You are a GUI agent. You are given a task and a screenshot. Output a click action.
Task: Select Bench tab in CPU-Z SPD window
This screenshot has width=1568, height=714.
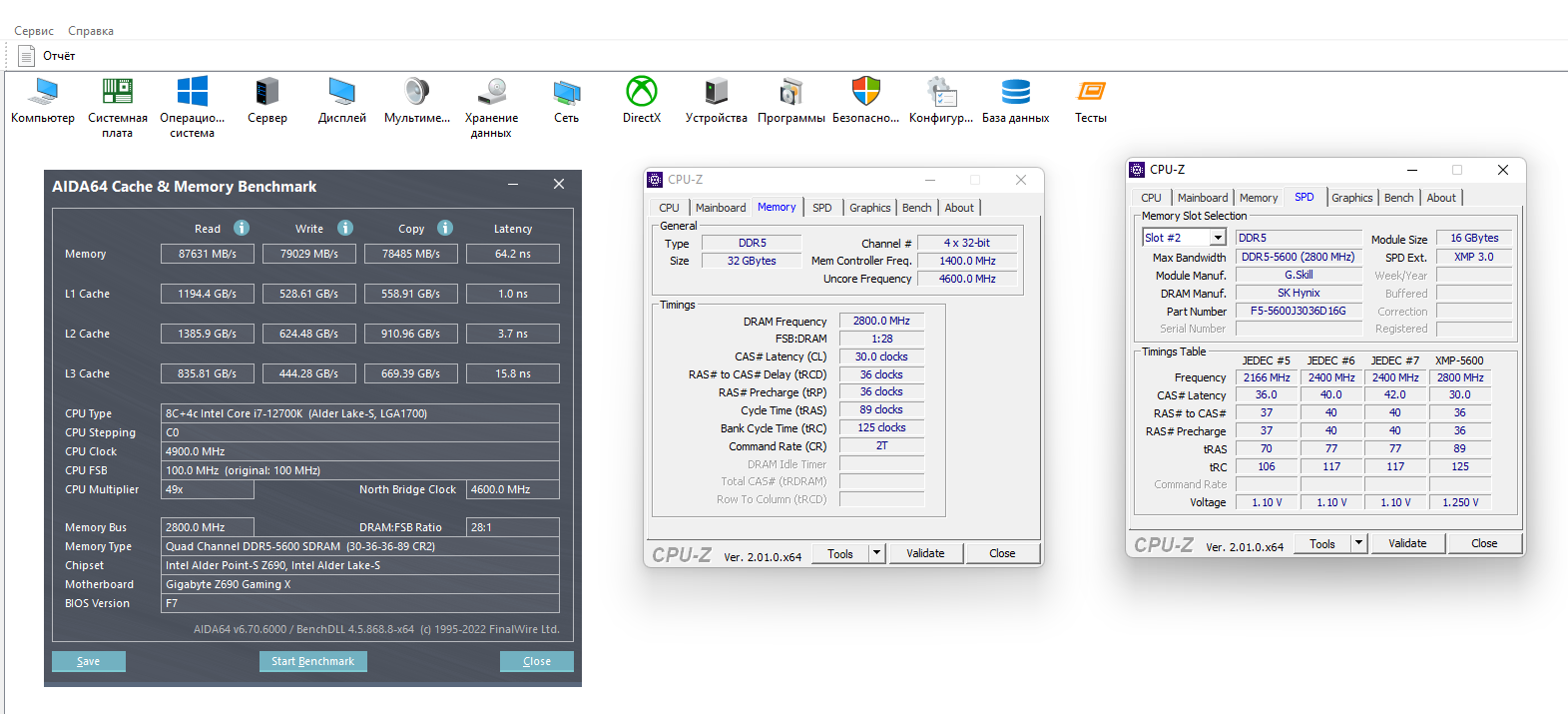pos(1398,198)
